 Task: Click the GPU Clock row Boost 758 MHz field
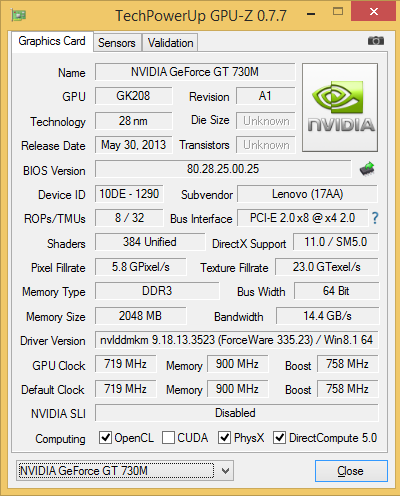pos(348,364)
